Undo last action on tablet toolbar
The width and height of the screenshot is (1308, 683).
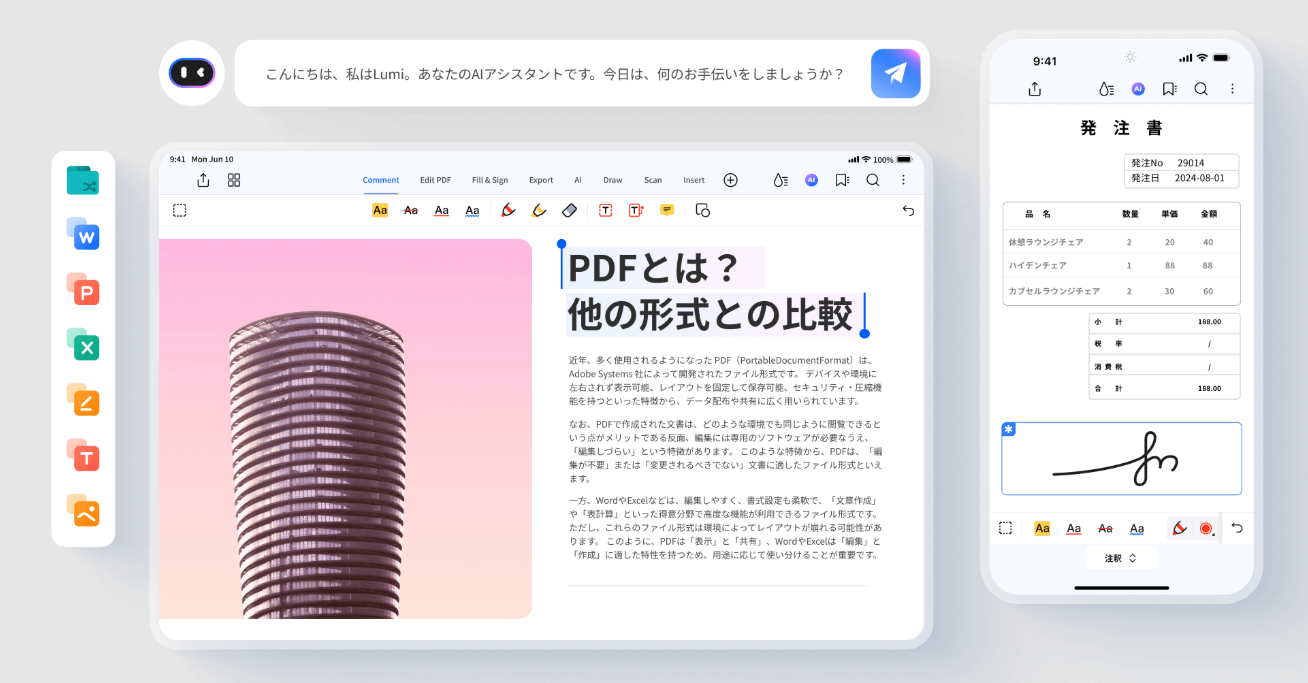pyautogui.click(x=908, y=210)
